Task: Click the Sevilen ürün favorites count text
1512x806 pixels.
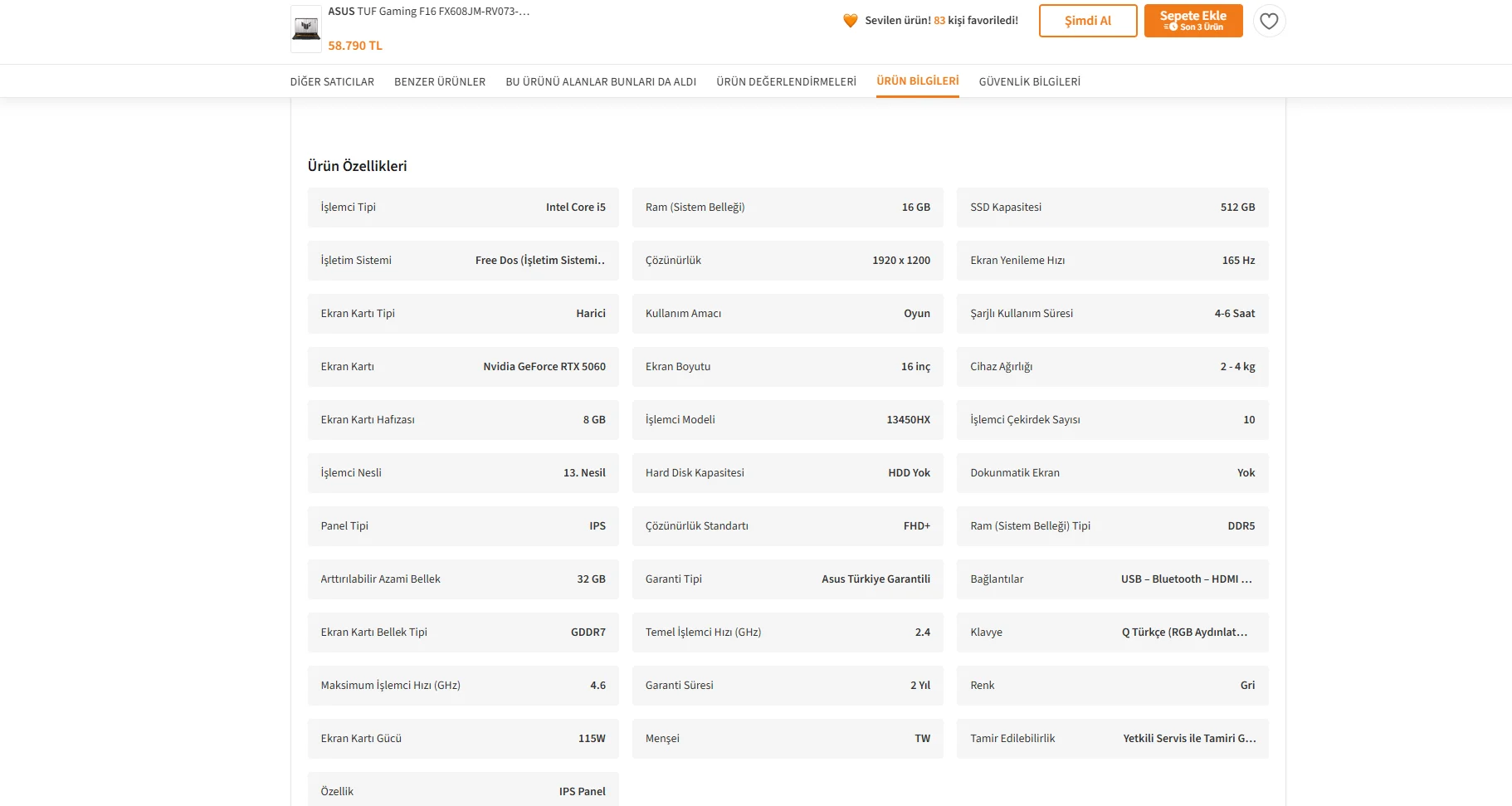Action: click(942, 21)
